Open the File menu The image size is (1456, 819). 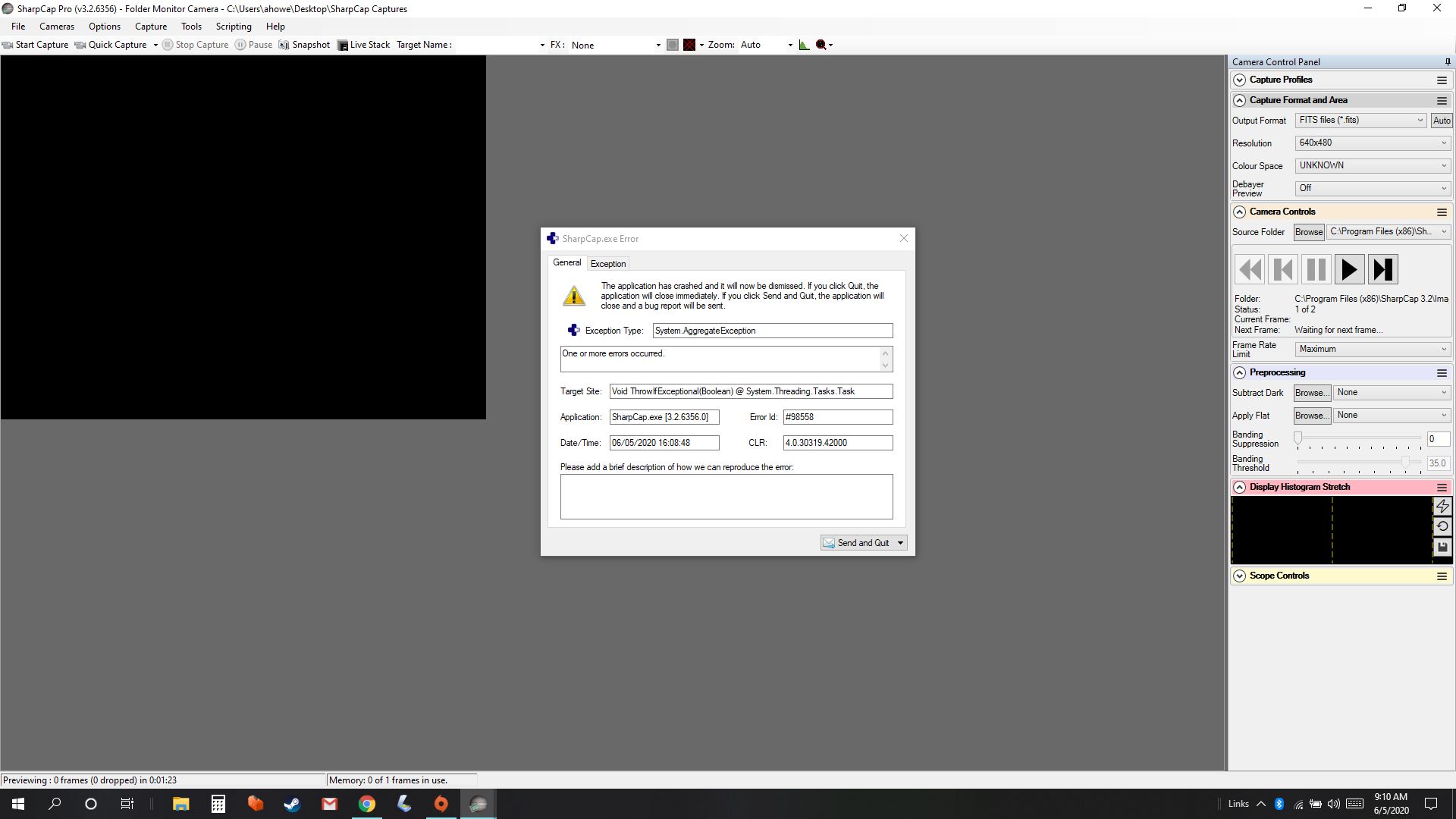point(18,27)
